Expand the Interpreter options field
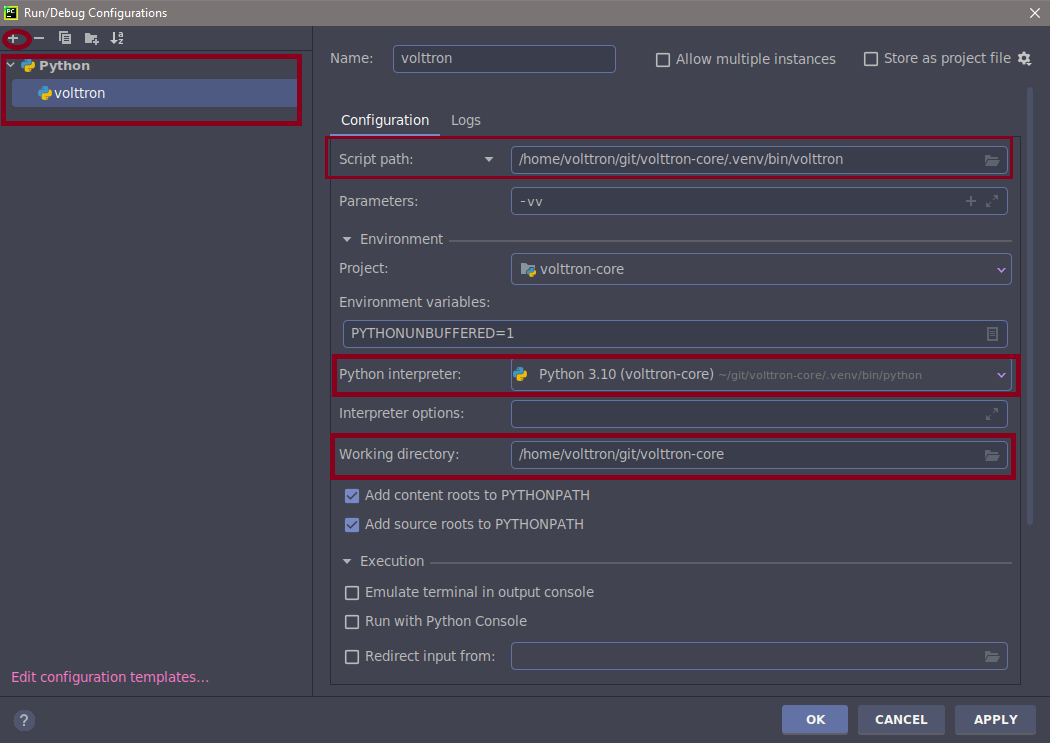The height and width of the screenshot is (743, 1050). [992, 414]
